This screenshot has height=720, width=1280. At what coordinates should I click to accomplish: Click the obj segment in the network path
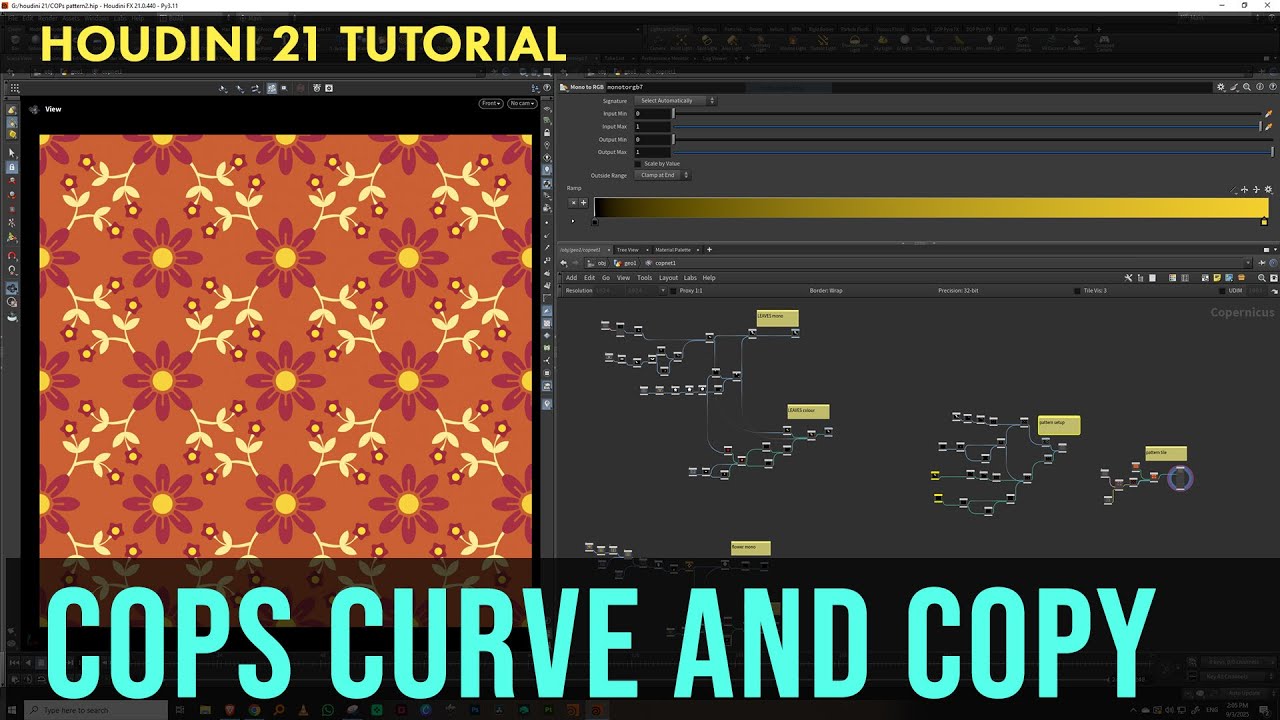pyautogui.click(x=602, y=263)
